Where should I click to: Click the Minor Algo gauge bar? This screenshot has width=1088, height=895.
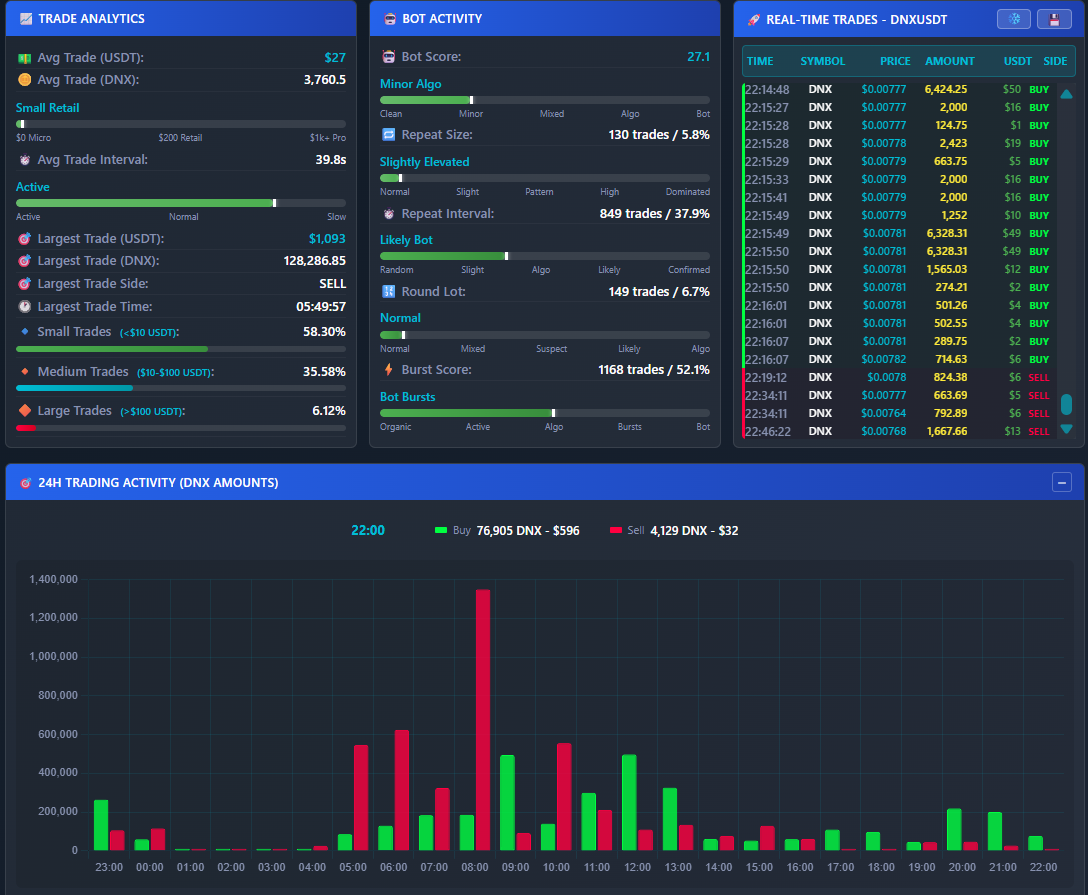point(545,100)
